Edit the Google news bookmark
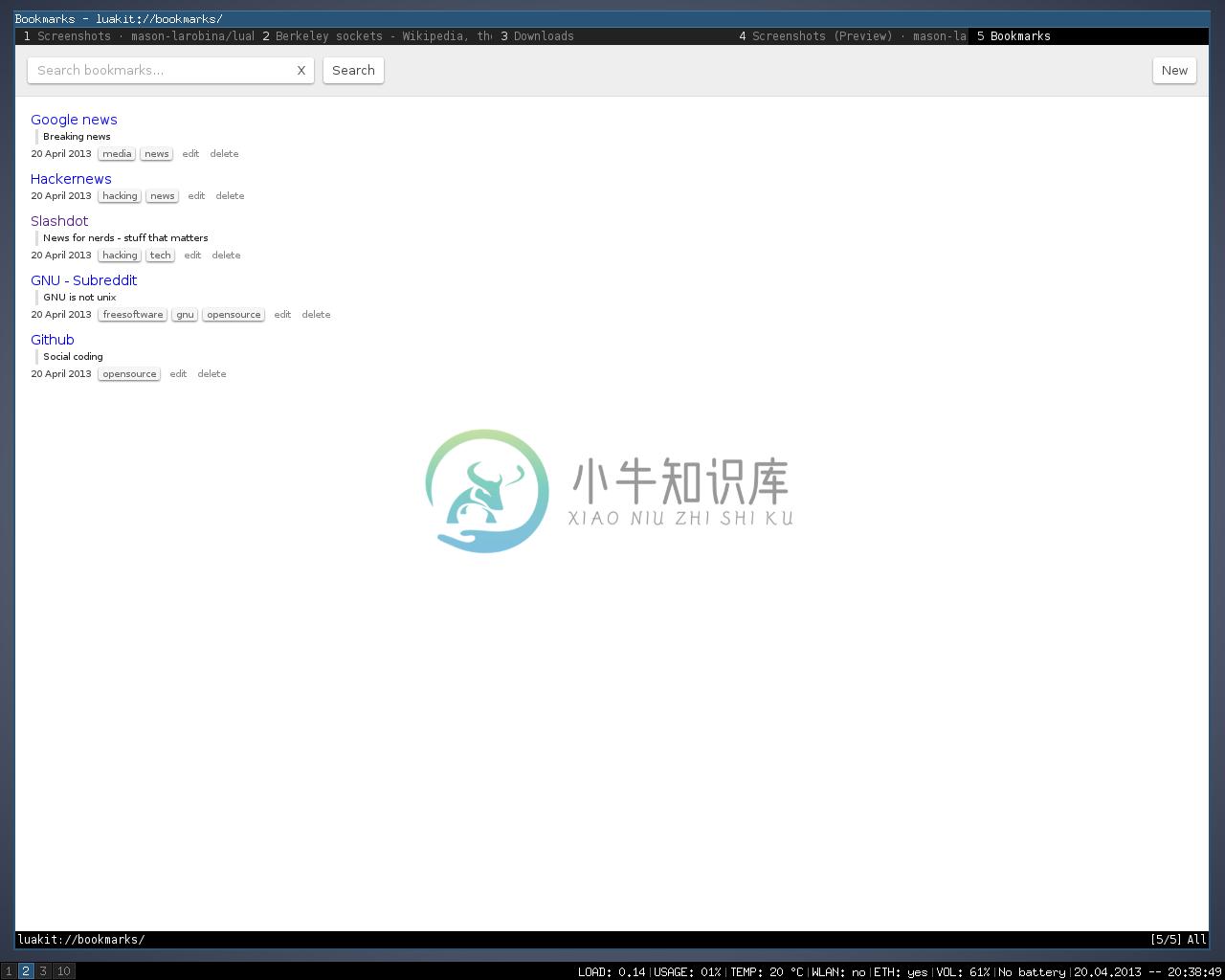The width and height of the screenshot is (1225, 980). (190, 154)
